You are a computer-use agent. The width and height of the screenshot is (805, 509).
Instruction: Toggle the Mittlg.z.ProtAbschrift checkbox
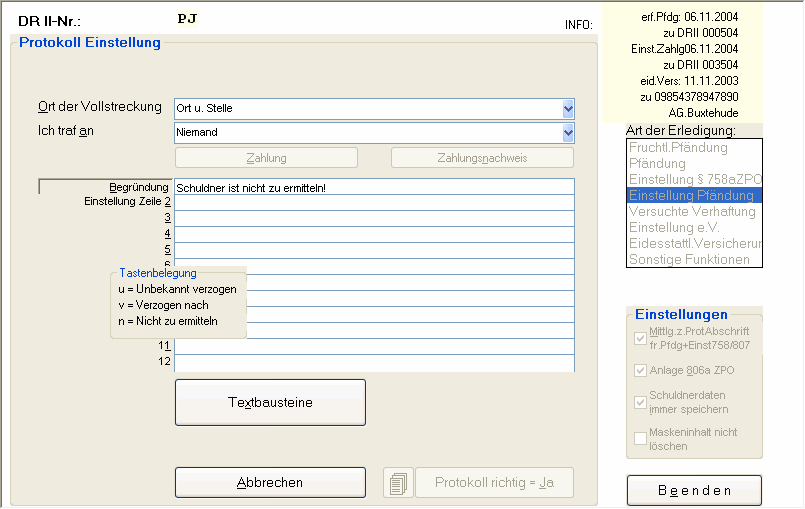pos(640,338)
